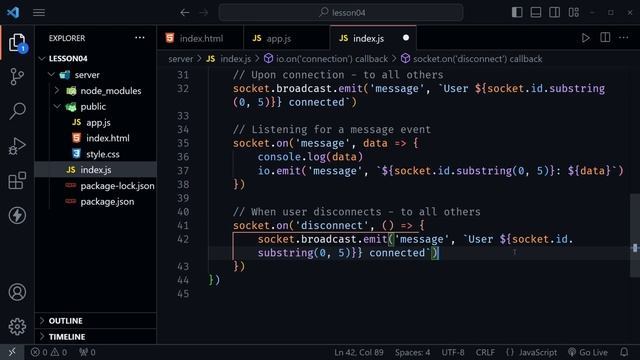640x360 pixels.
Task: Open Explorer Views and More Actions
Action: (x=140, y=38)
